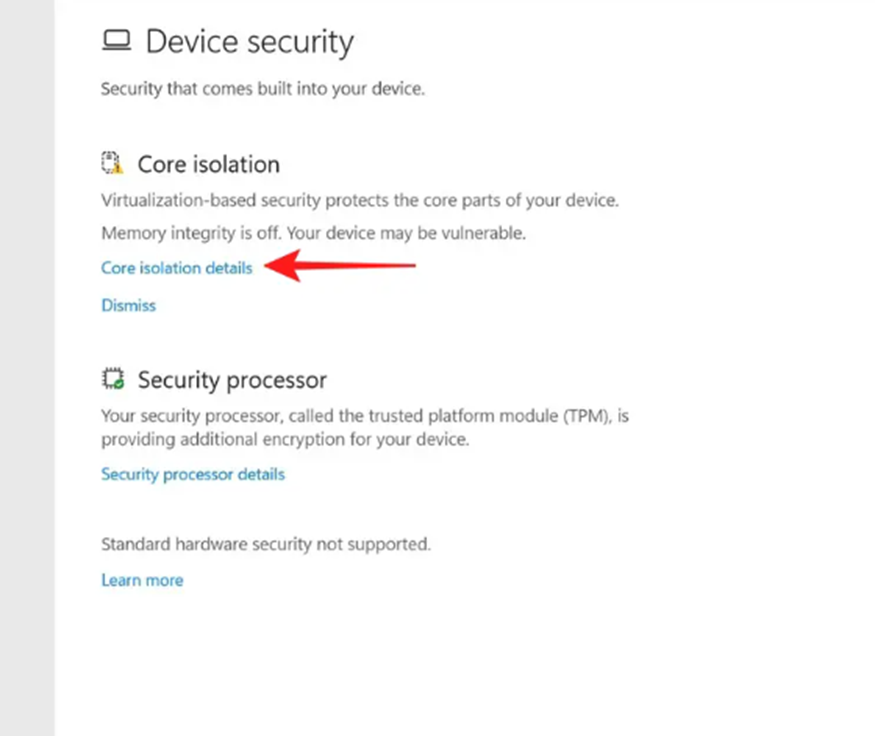This screenshot has width=875, height=736.
Task: Click the Security processor heading
Action: point(232,380)
